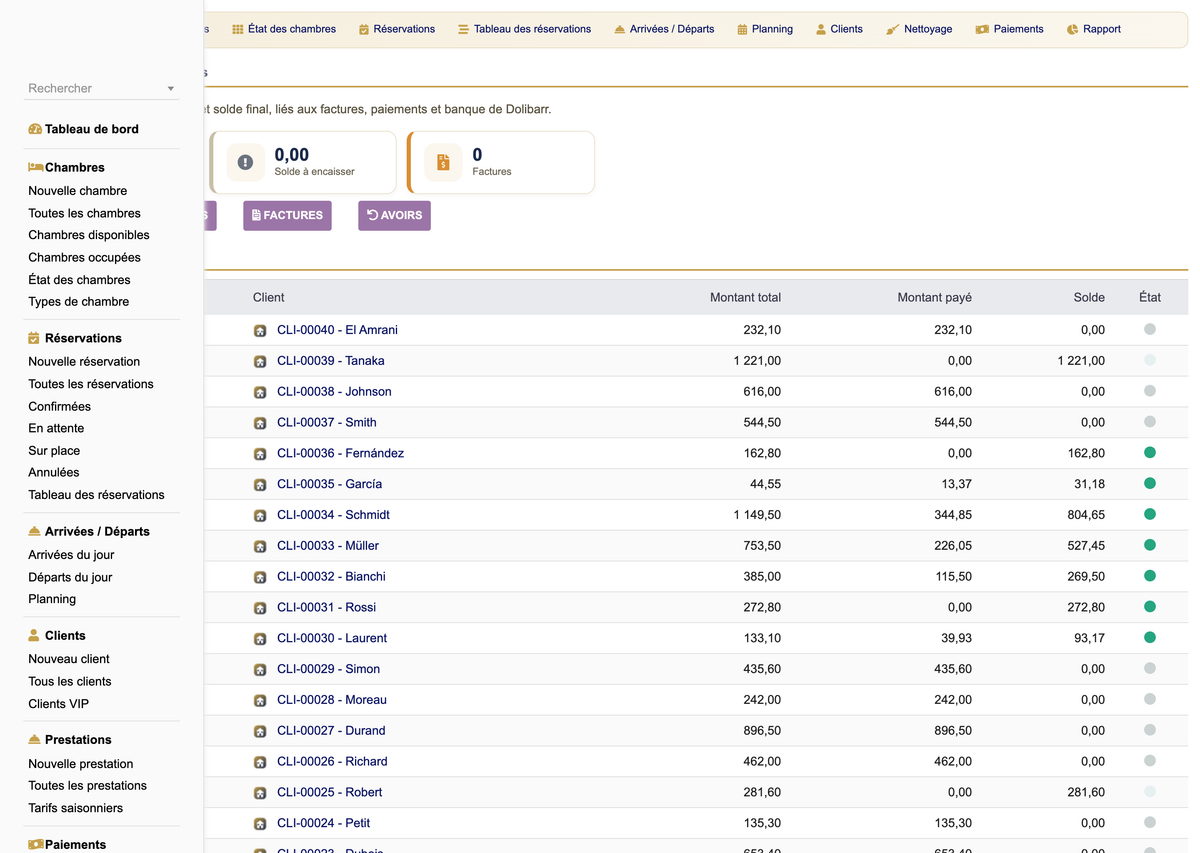Sort by the Montant total column header
Image resolution: width=1200 pixels, height=853 pixels.
point(745,297)
